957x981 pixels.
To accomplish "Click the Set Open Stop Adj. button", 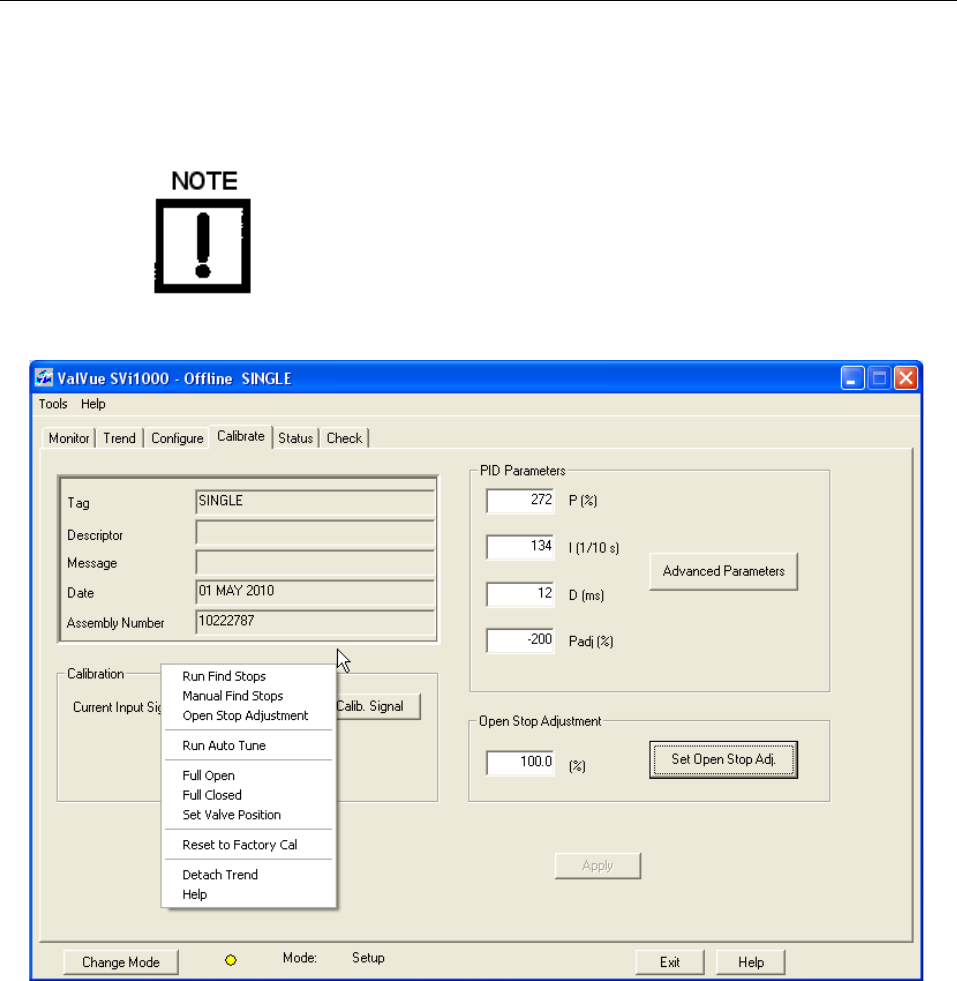I will click(x=724, y=760).
